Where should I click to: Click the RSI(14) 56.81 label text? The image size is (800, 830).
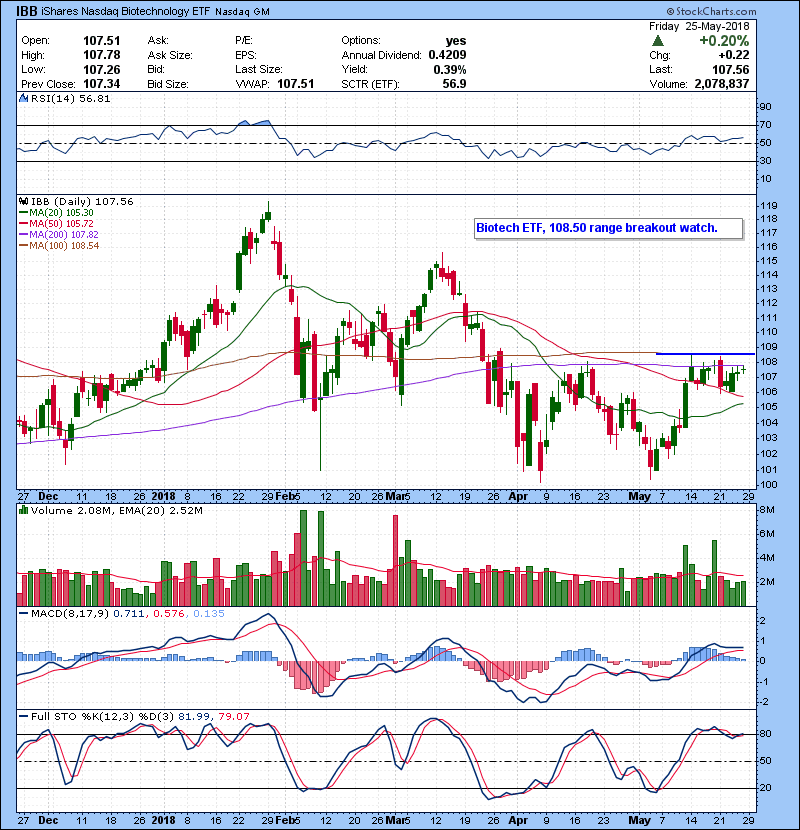pos(70,98)
